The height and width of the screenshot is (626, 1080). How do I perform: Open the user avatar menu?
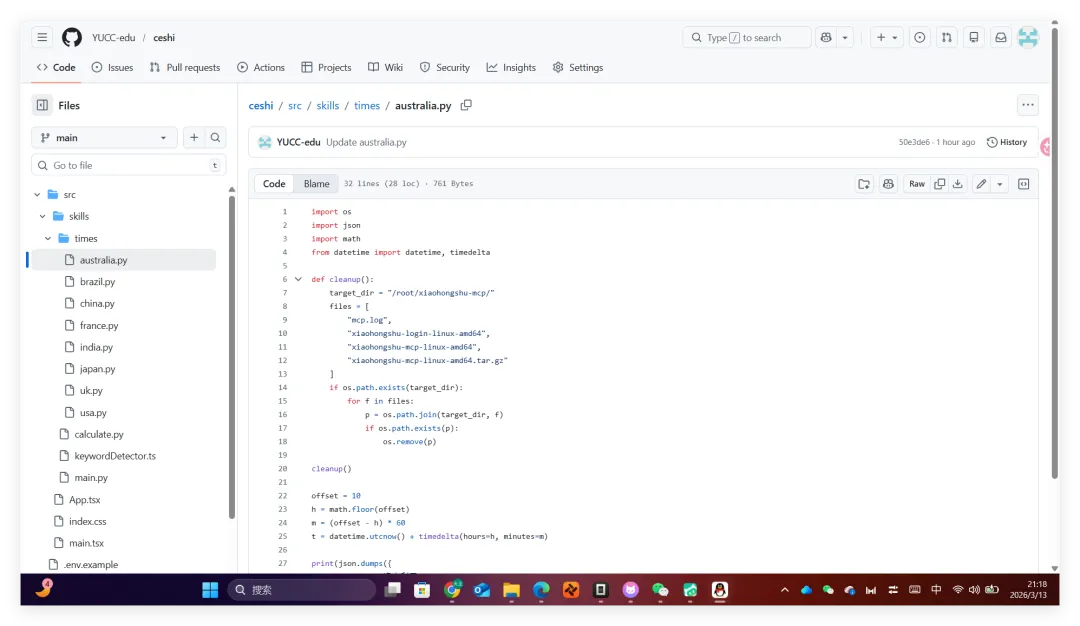pyautogui.click(x=1028, y=37)
